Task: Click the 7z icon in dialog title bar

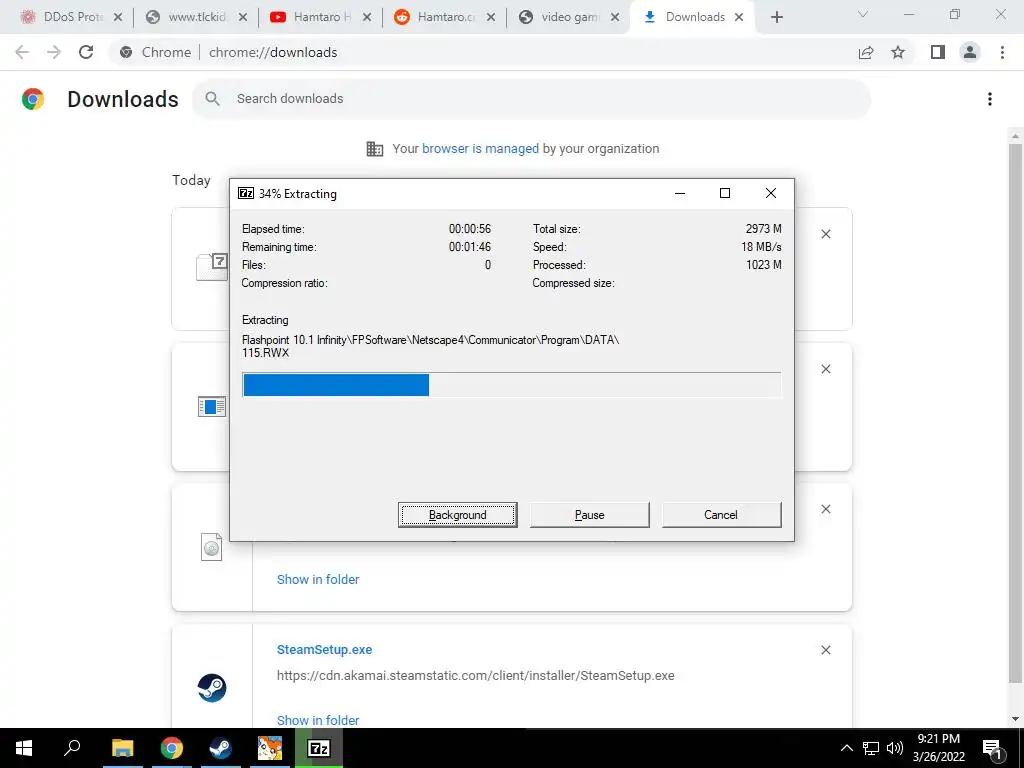Action: (x=246, y=193)
